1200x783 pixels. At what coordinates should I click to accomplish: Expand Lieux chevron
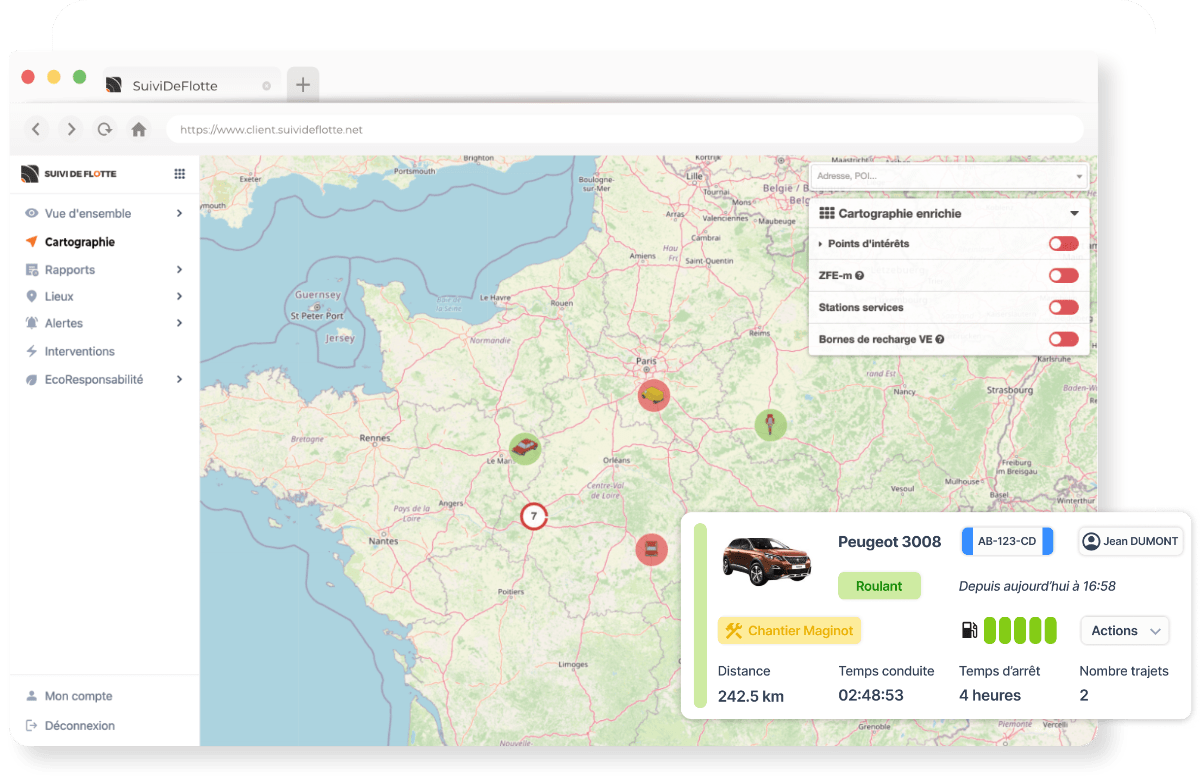[x=179, y=296]
